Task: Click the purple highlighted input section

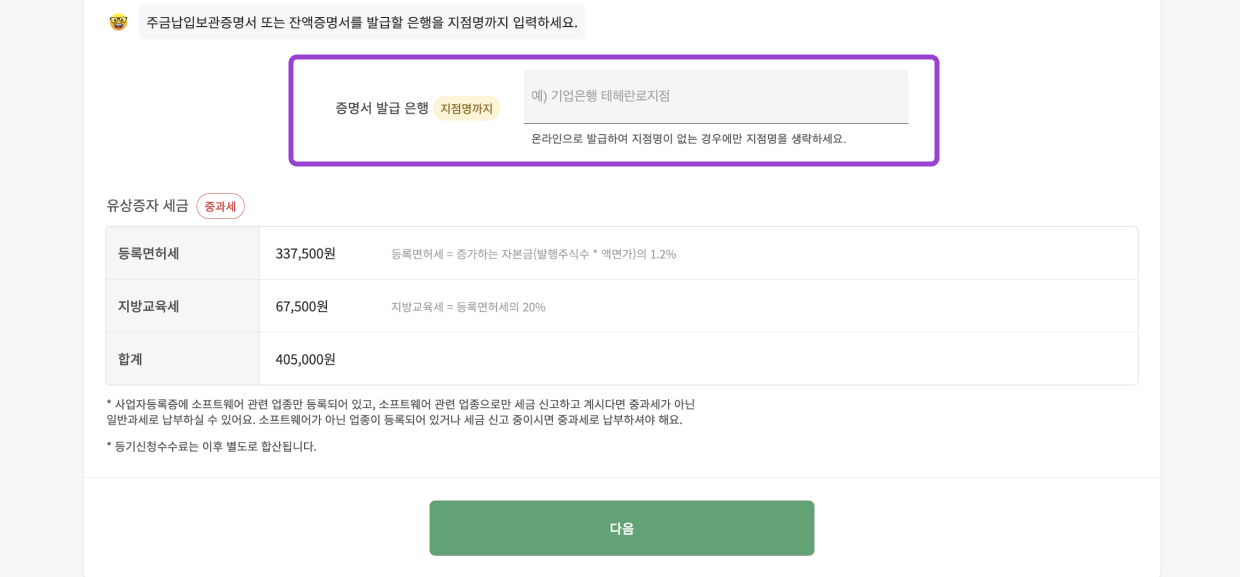Action: pyautogui.click(x=614, y=110)
